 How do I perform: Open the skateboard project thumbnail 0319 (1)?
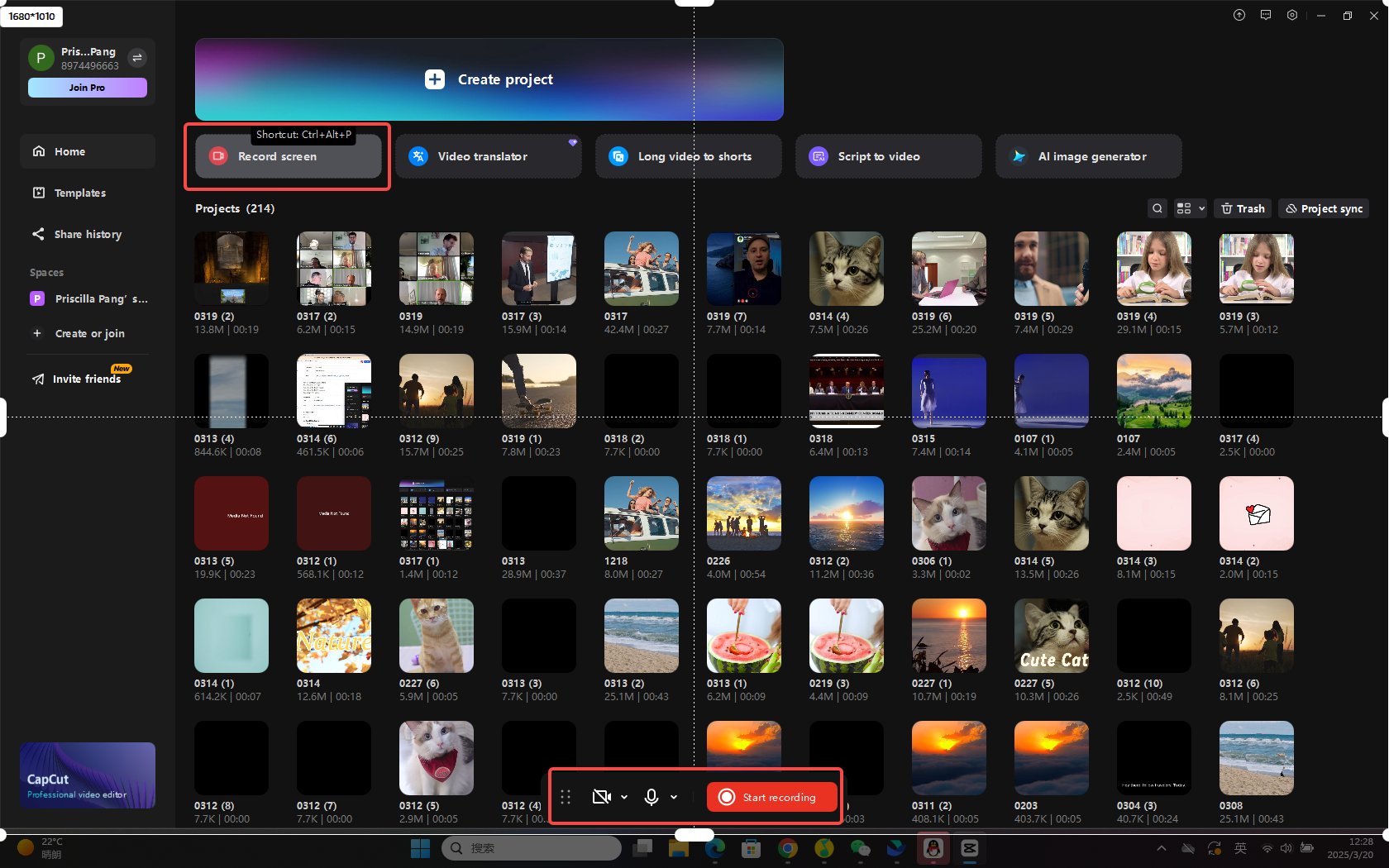coord(539,391)
